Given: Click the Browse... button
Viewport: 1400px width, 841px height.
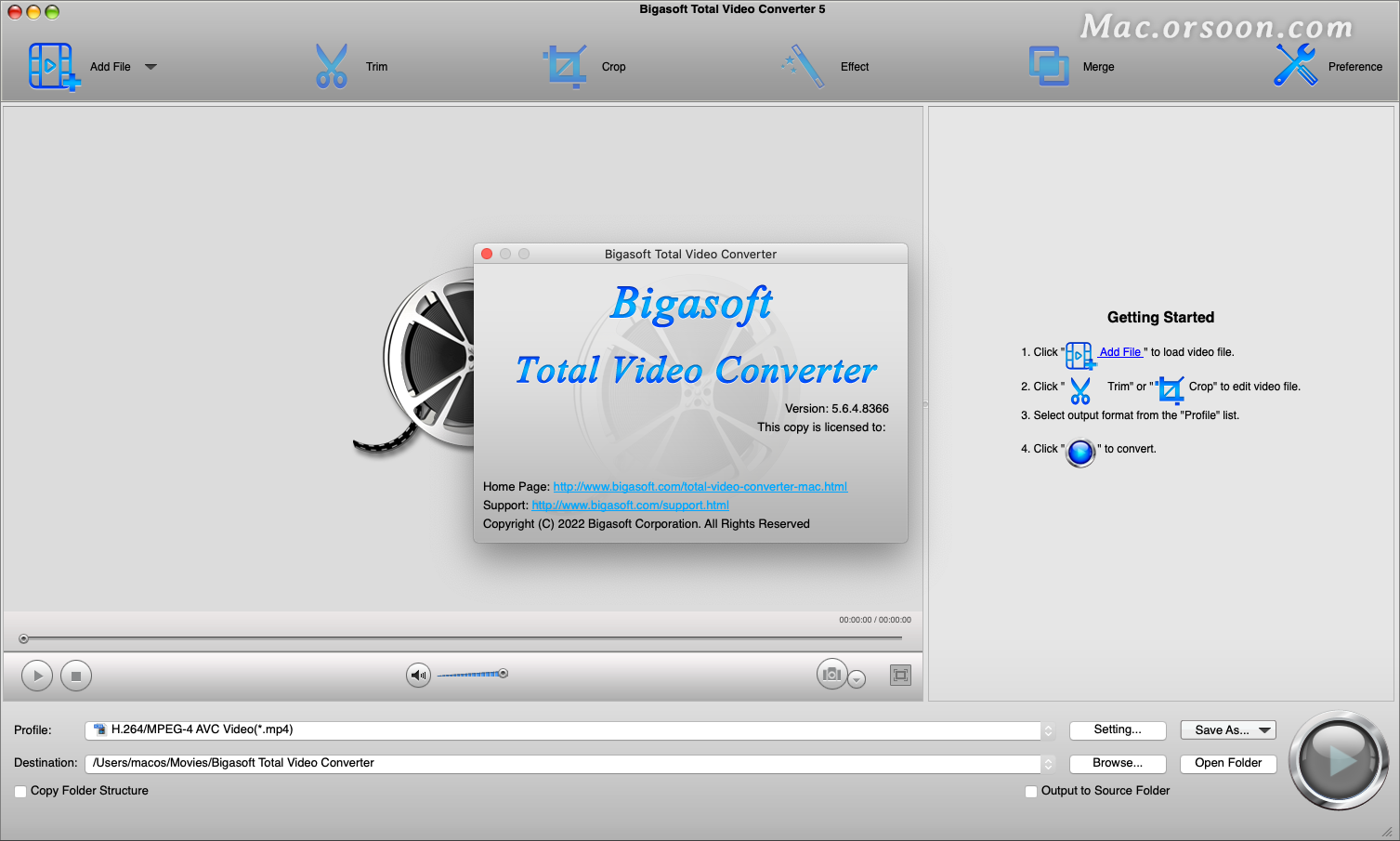Looking at the screenshot, I should (x=1118, y=764).
